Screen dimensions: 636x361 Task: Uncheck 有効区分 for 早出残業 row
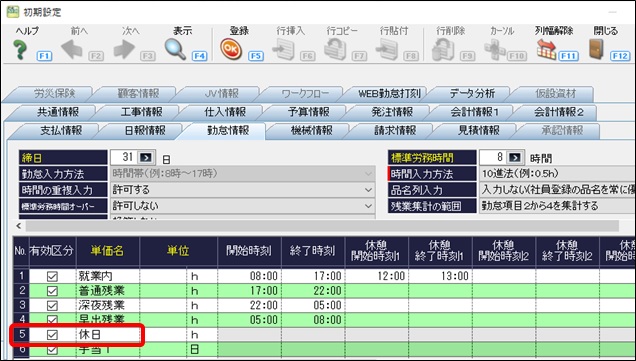[52, 320]
